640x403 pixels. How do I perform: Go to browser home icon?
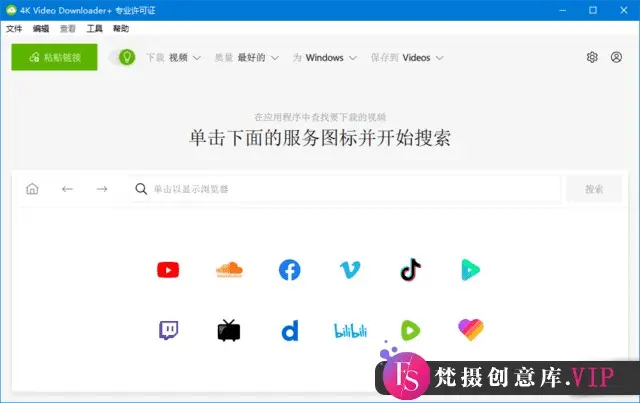[x=32, y=189]
